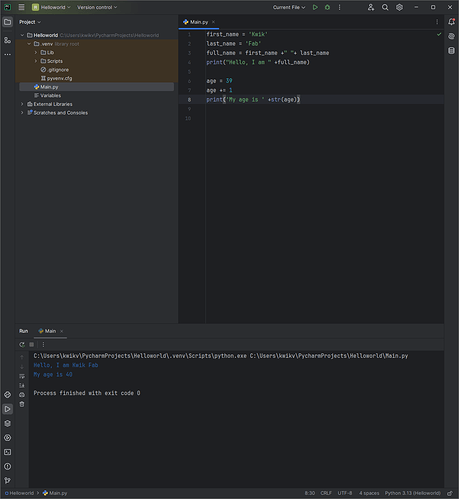This screenshot has width=459, height=499.
Task: Expand the Scripts folder
Action: [36, 61]
